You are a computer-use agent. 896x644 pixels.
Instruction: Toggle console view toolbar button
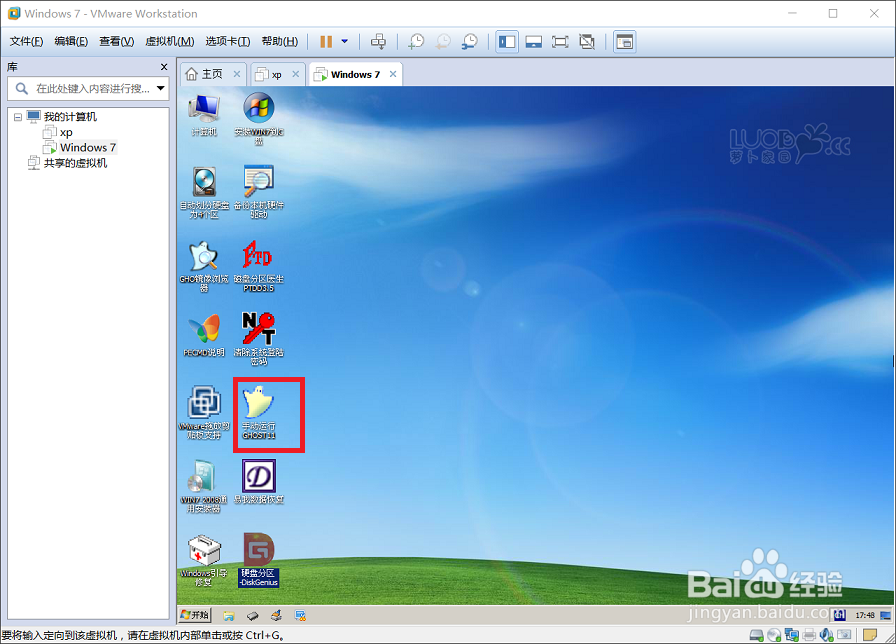(x=625, y=42)
